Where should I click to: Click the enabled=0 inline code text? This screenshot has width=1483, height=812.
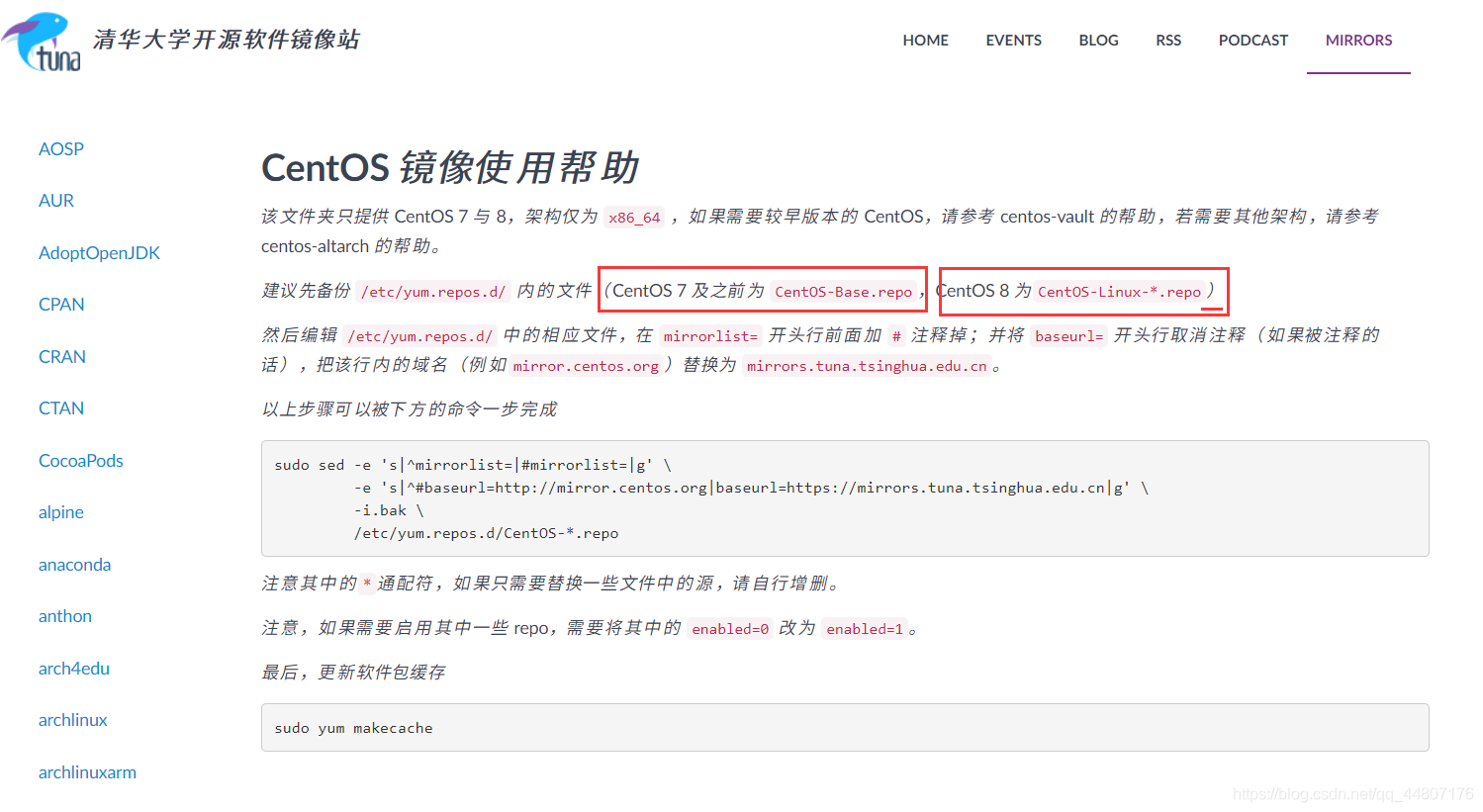click(x=730, y=629)
